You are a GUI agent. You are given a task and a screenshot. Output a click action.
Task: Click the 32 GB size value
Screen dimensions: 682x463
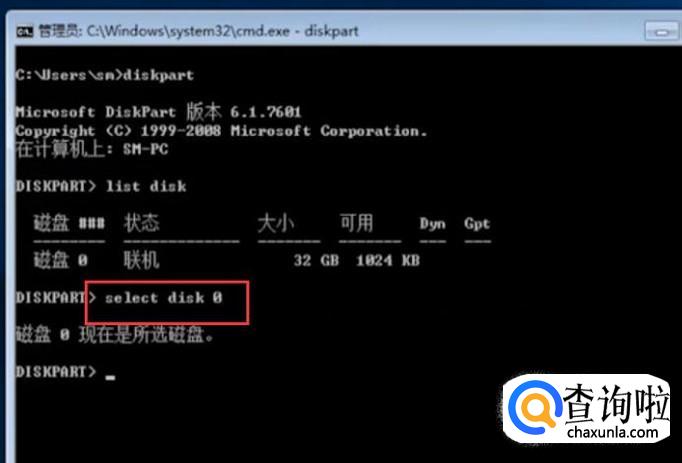coord(316,260)
